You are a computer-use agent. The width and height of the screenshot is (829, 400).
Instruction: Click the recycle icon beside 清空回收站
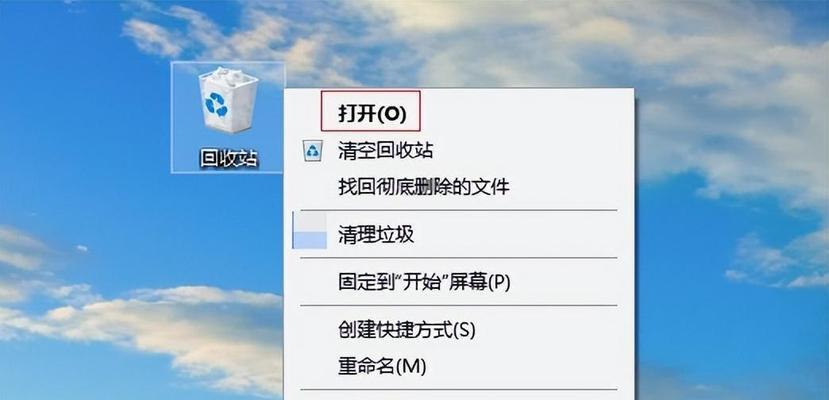pyautogui.click(x=314, y=151)
